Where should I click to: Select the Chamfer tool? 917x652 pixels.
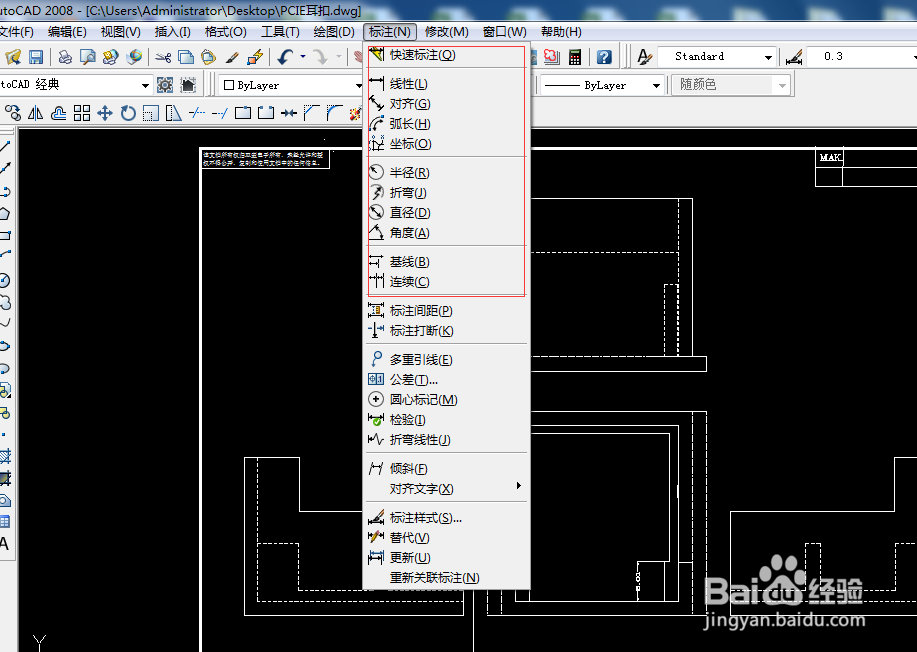pyautogui.click(x=312, y=112)
